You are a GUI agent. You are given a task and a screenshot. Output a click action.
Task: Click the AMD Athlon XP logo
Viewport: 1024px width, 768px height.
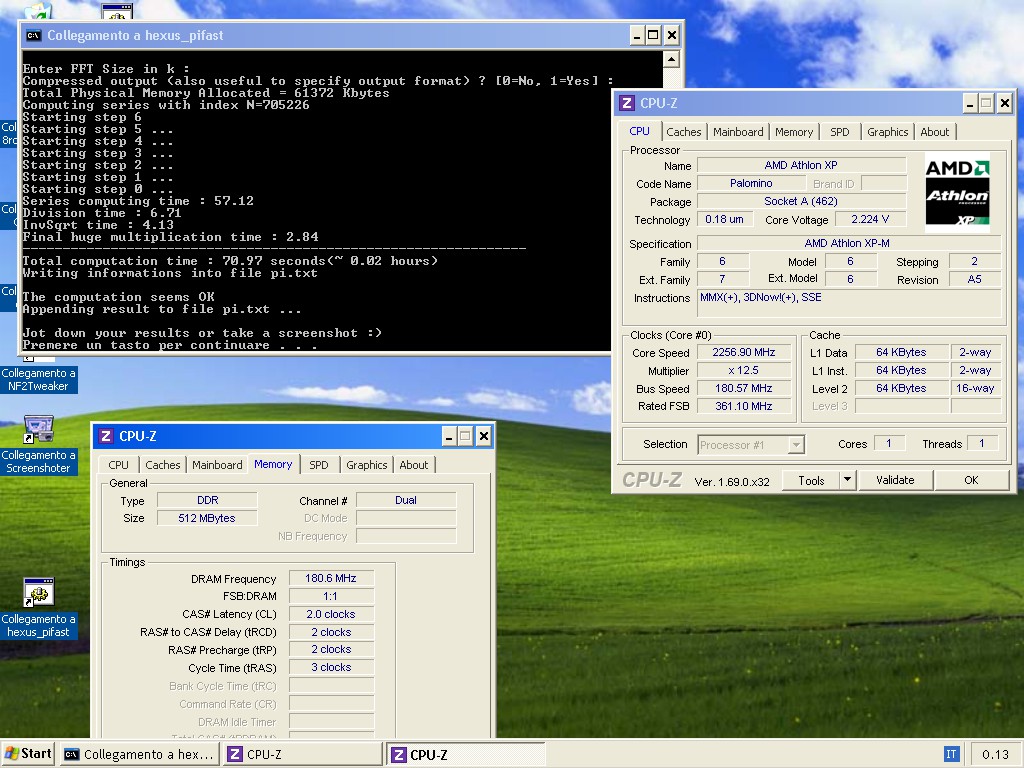coord(957,193)
